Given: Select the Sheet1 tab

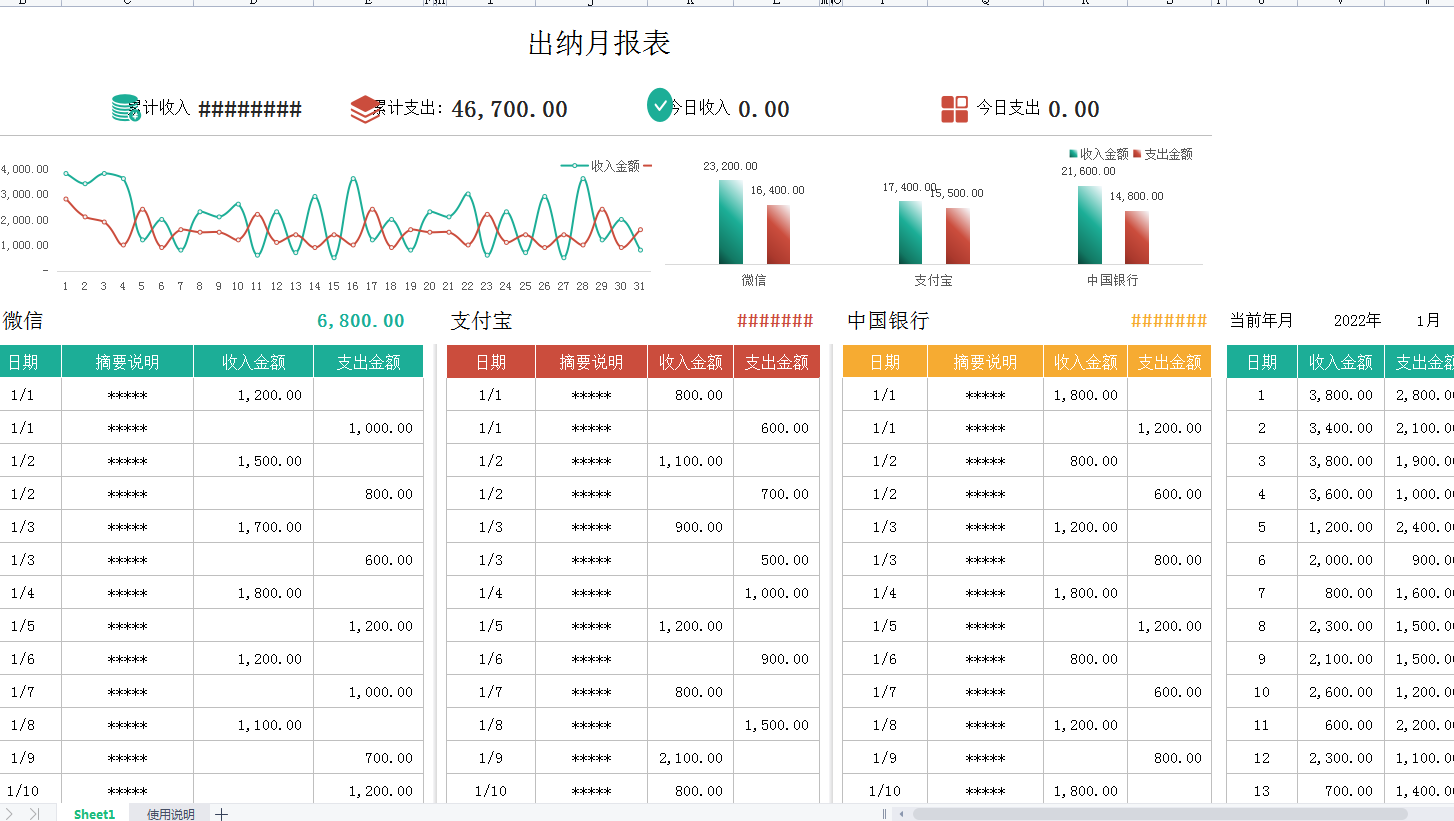Looking at the screenshot, I should point(93,813).
